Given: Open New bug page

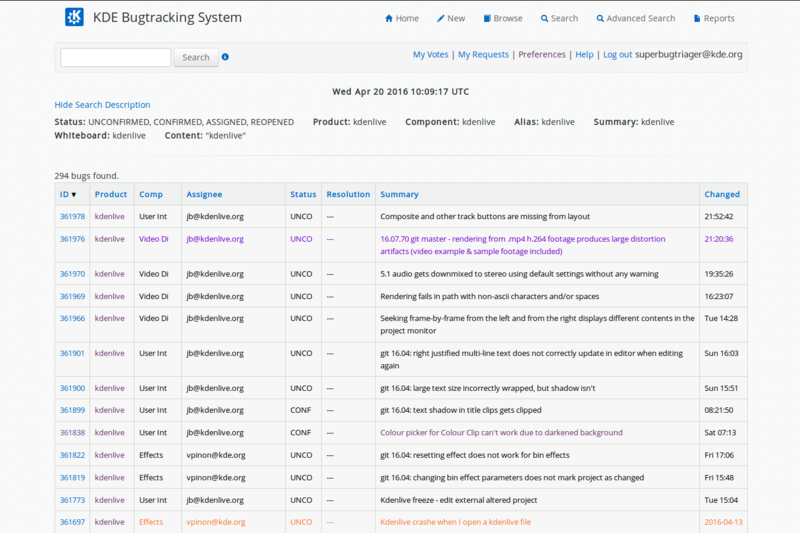Looking at the screenshot, I should (451, 18).
